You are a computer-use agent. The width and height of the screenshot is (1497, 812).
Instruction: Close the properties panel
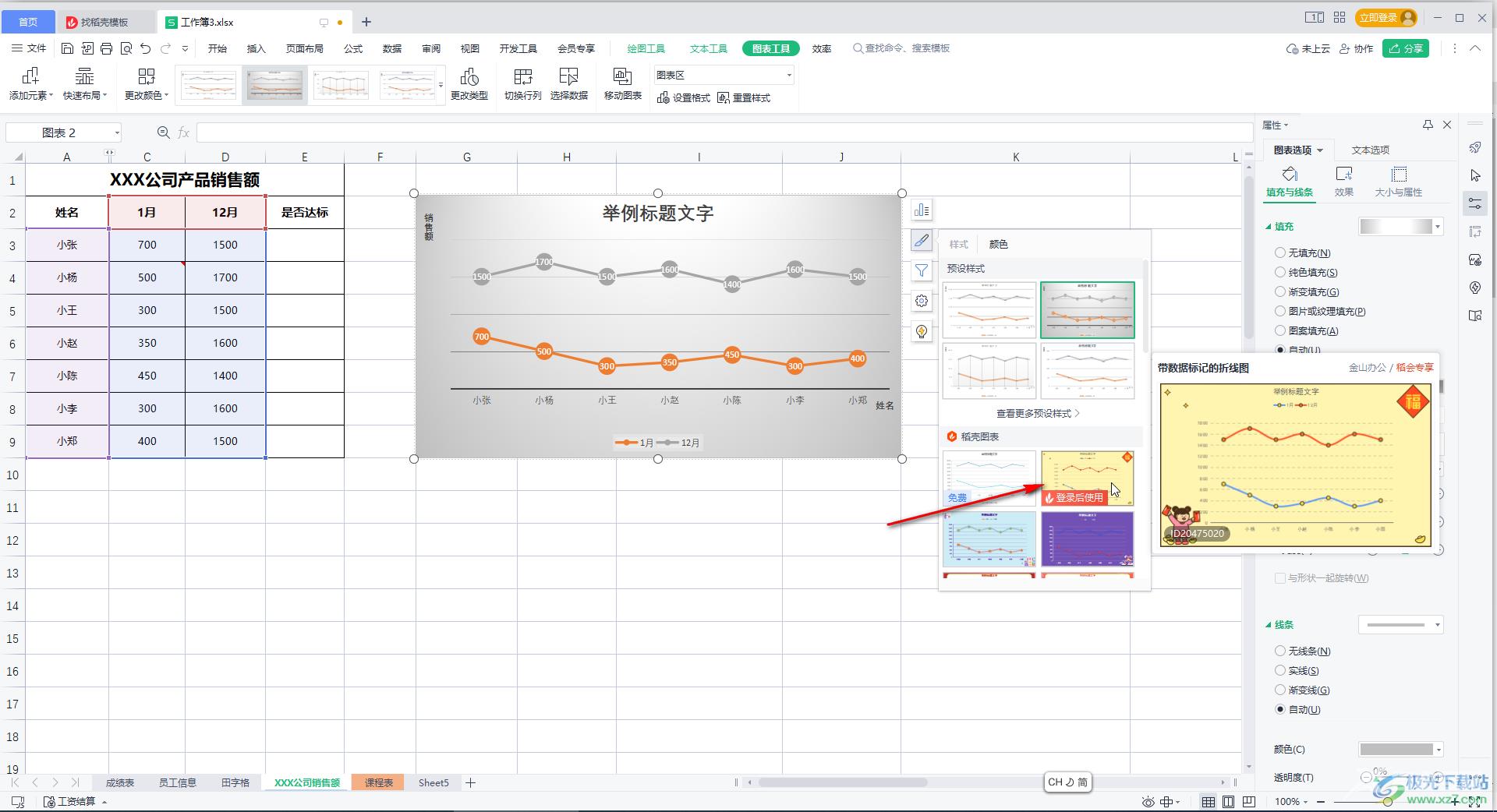coord(1447,125)
